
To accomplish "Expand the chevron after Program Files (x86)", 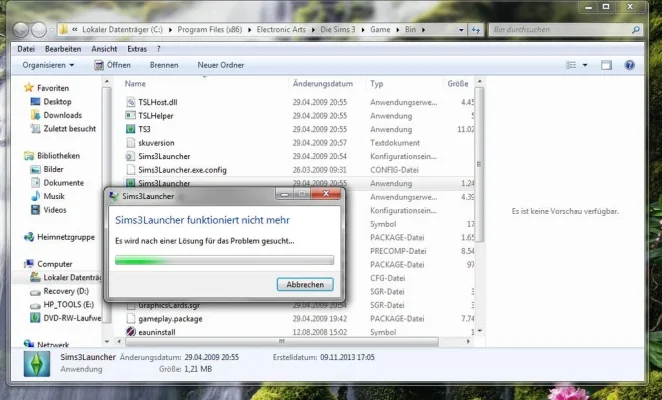I will (x=249, y=30).
